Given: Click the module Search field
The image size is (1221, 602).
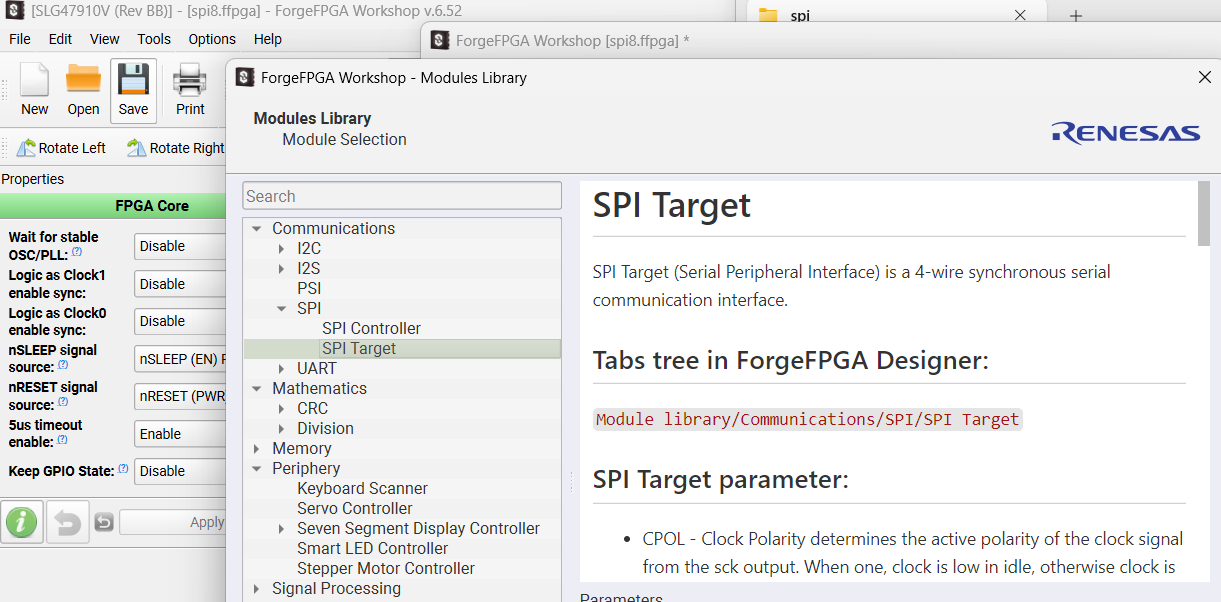Looking at the screenshot, I should (x=402, y=196).
